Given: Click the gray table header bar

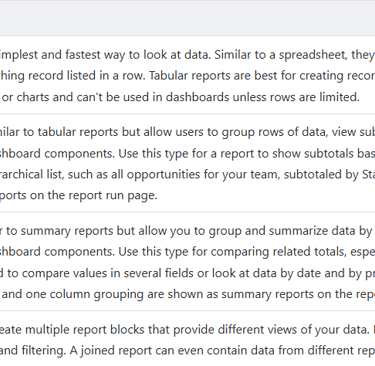Looking at the screenshot, I should (187, 18).
